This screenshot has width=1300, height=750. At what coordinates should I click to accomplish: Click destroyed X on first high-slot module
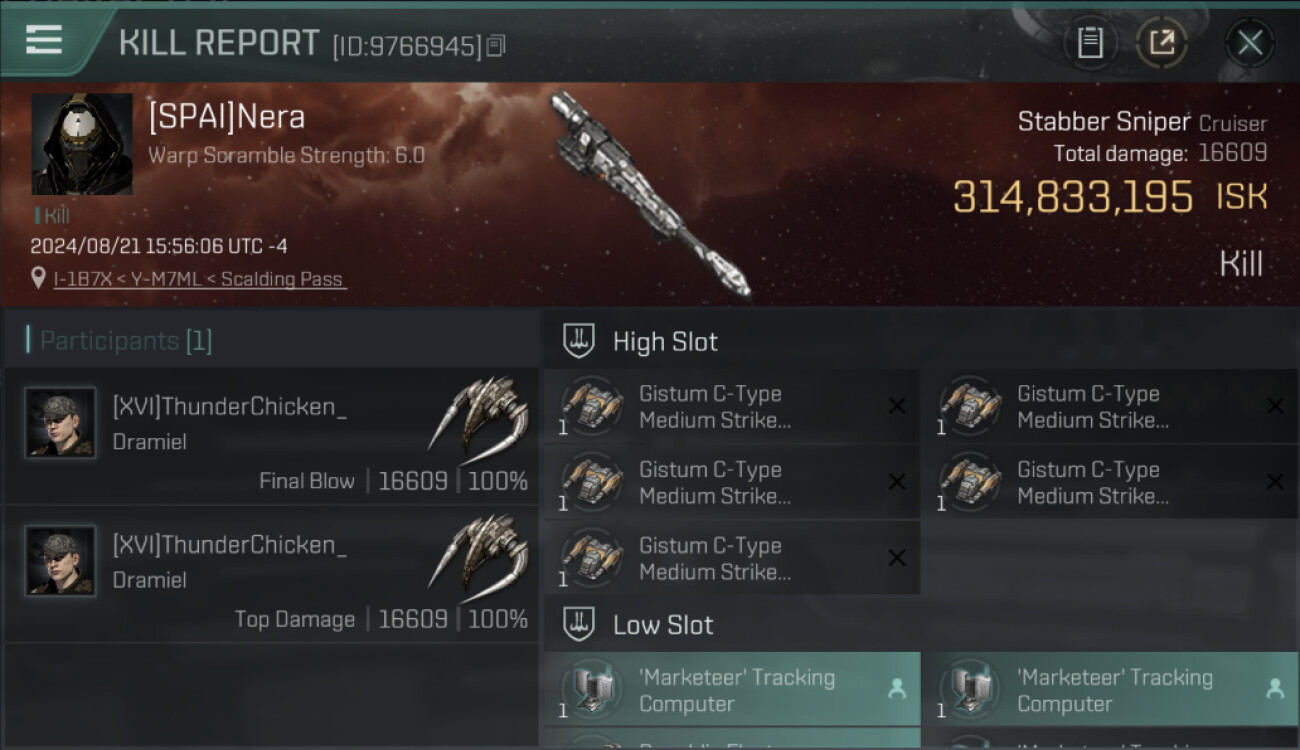(897, 406)
